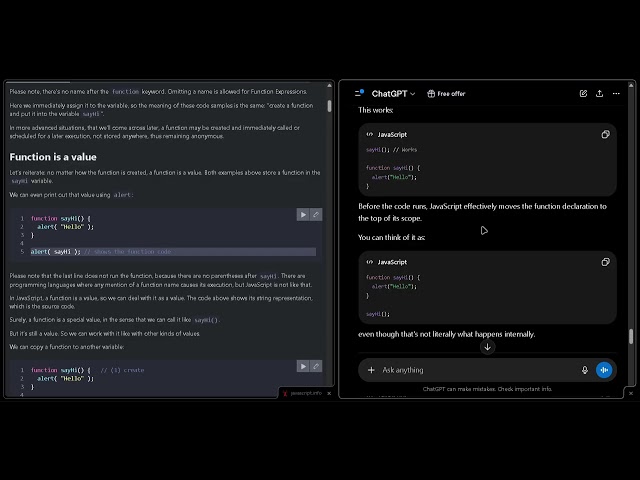Close the ChatGPT pane with the corner X
640x480 pixels.
point(631,393)
